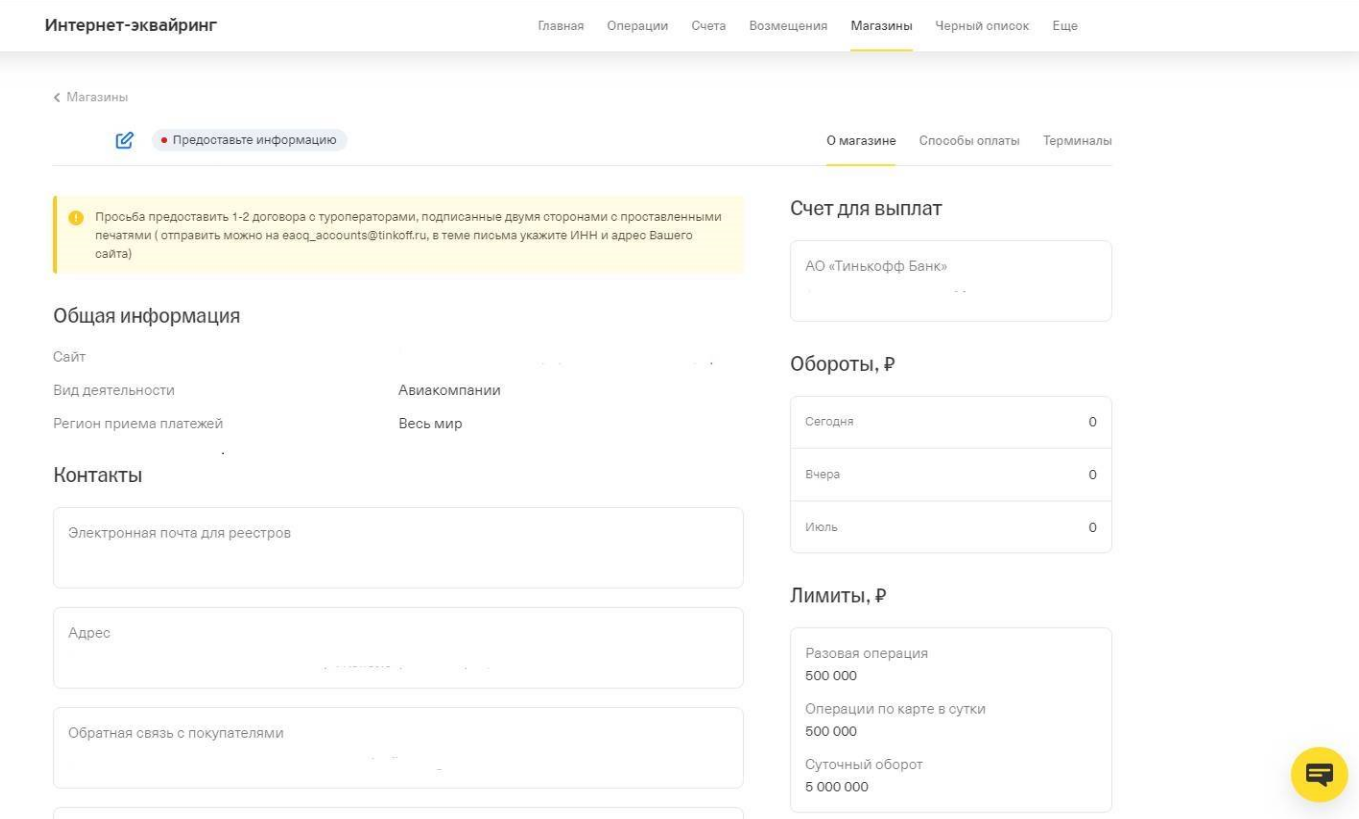
Task: Click the АО «Тинькофф Банк» payout account card
Action: [950, 280]
